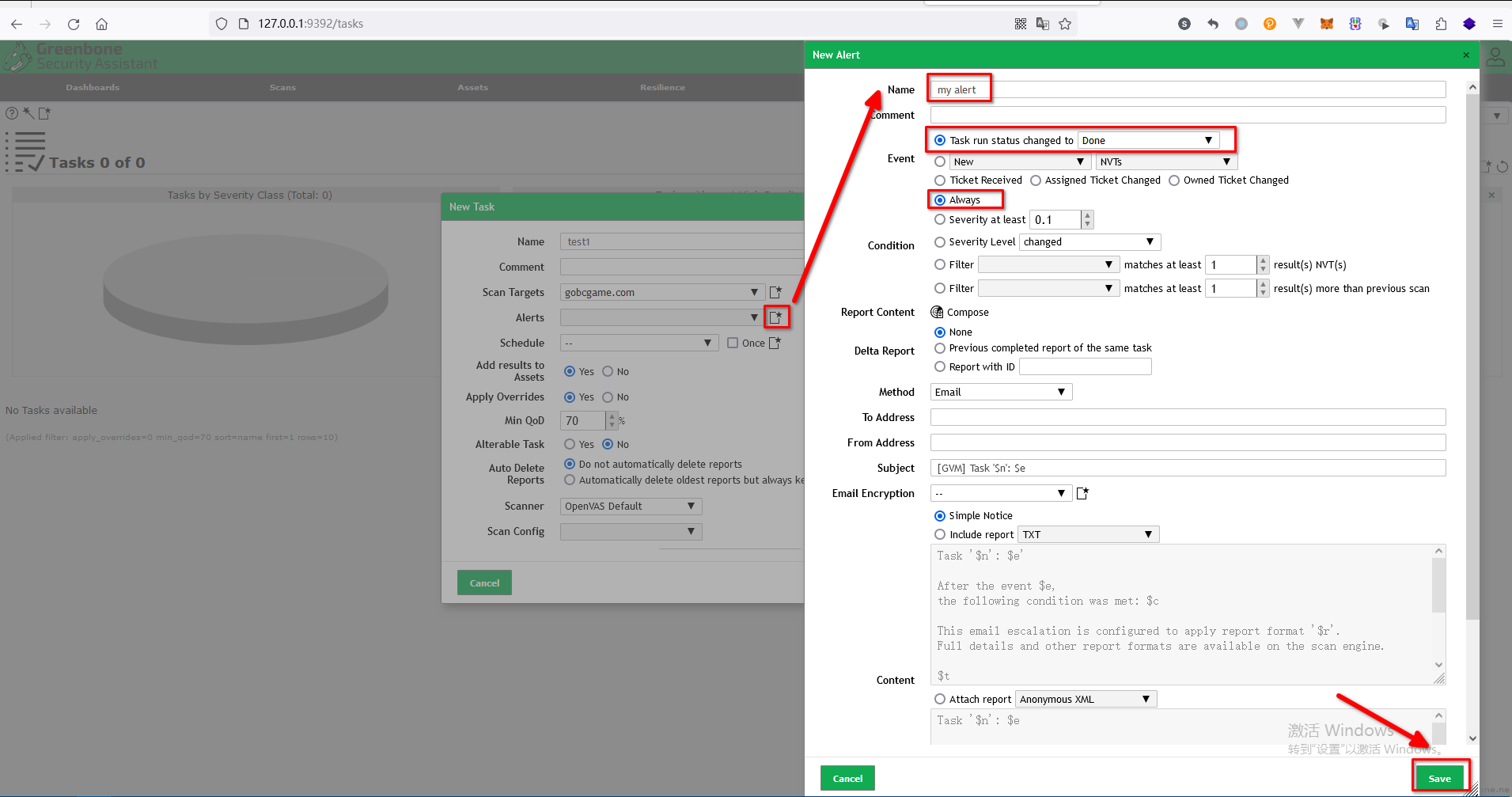The width and height of the screenshot is (1512, 797).
Task: Choose Include report radio option
Action: click(940, 535)
